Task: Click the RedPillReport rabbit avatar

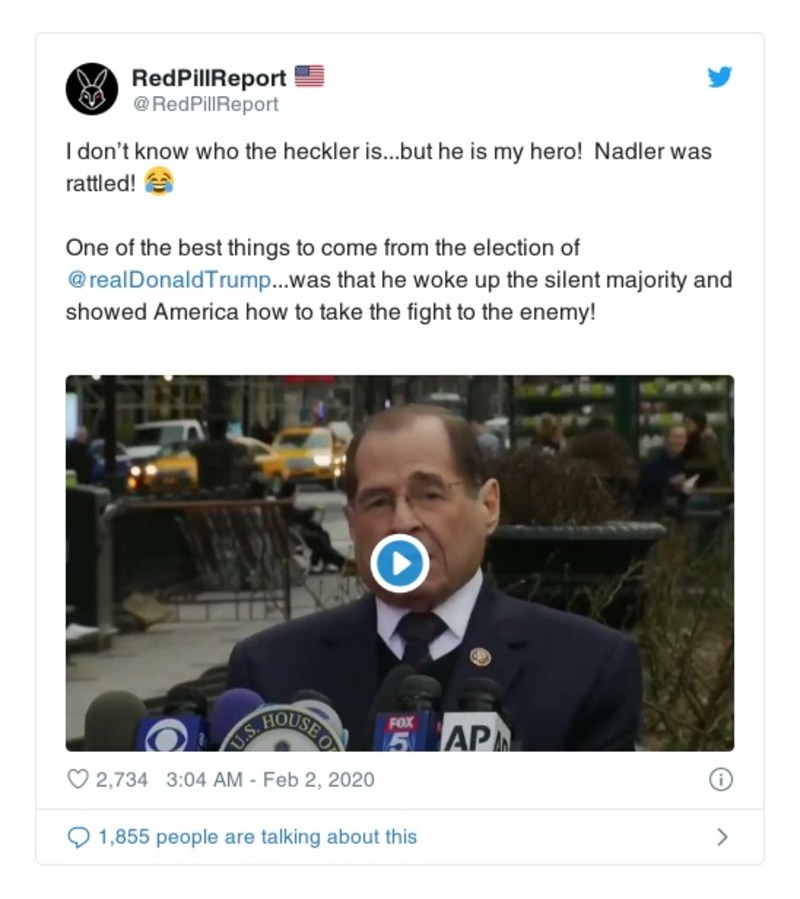Action: coord(92,89)
